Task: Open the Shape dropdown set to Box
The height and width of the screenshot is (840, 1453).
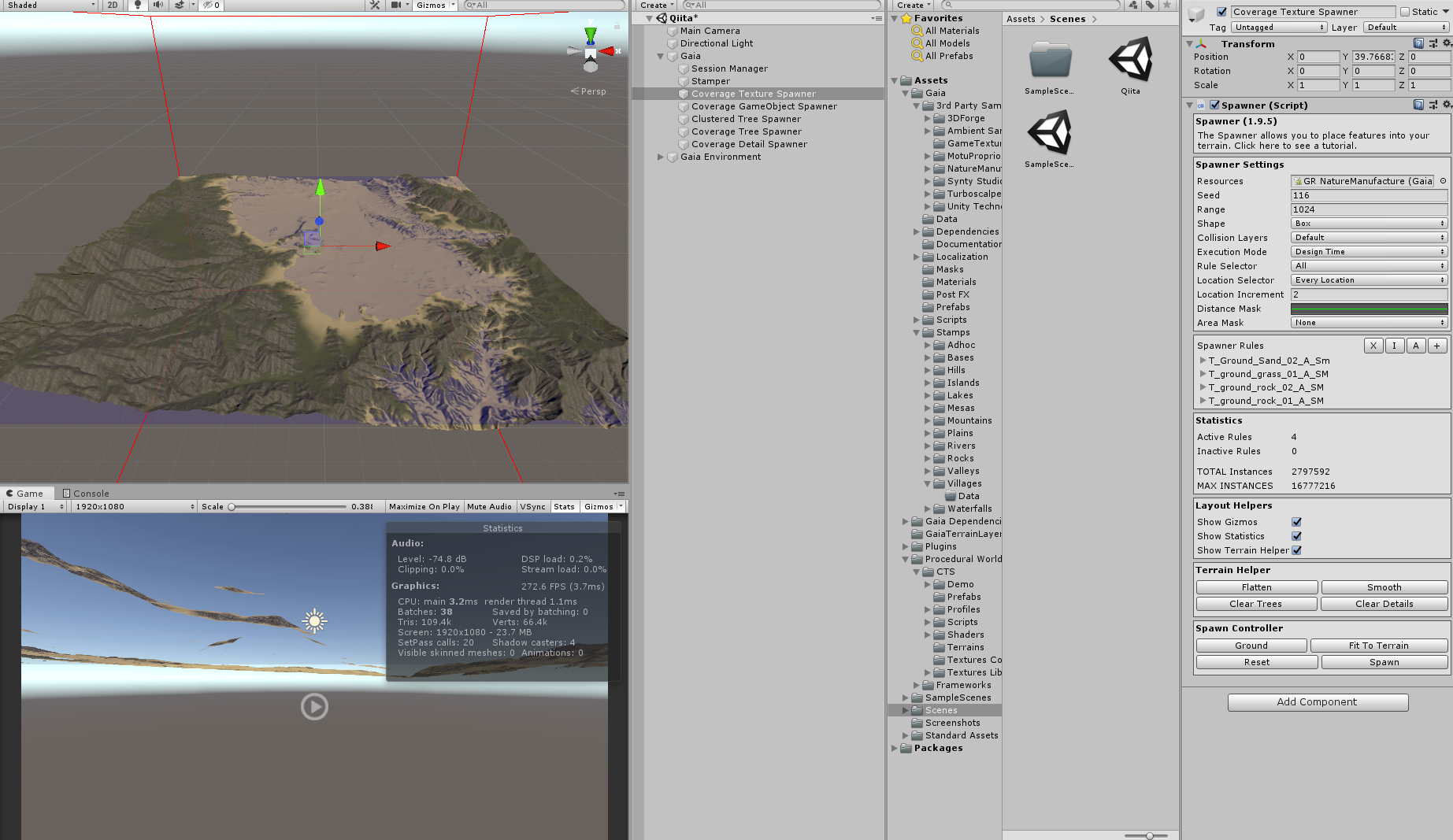Action: point(1369,224)
